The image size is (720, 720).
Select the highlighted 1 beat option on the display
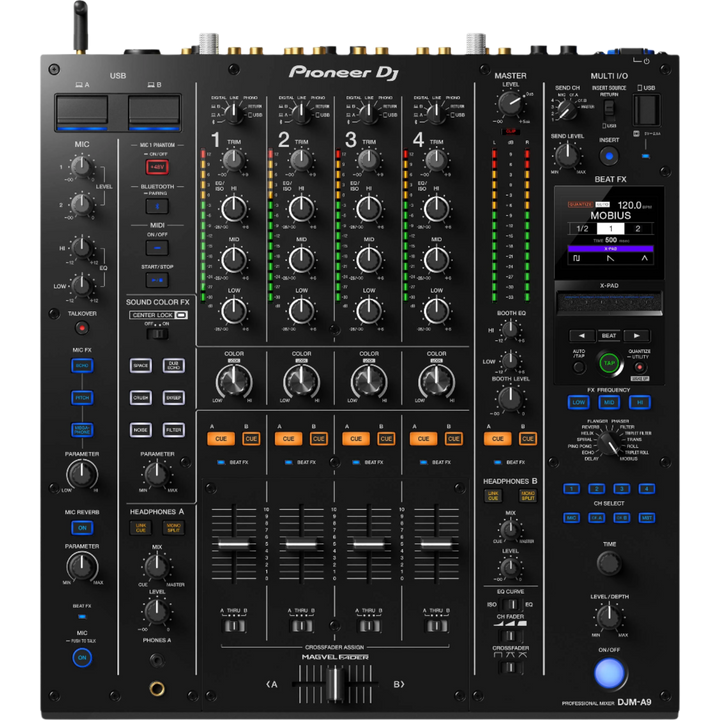(x=610, y=229)
